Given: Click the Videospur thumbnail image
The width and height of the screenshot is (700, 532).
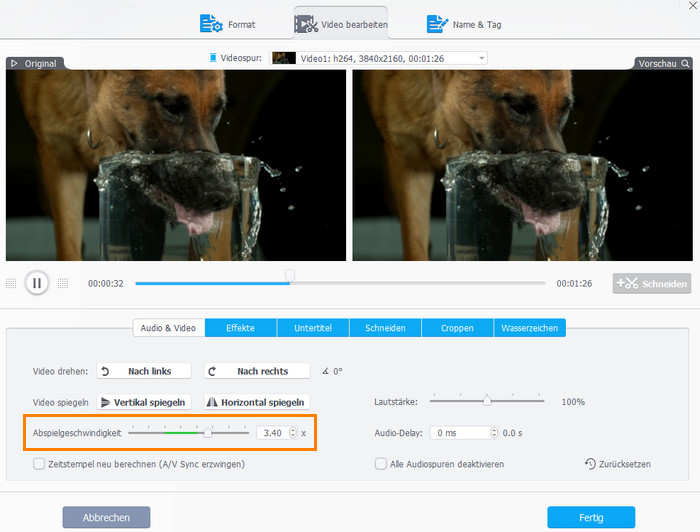Looking at the screenshot, I should 284,58.
